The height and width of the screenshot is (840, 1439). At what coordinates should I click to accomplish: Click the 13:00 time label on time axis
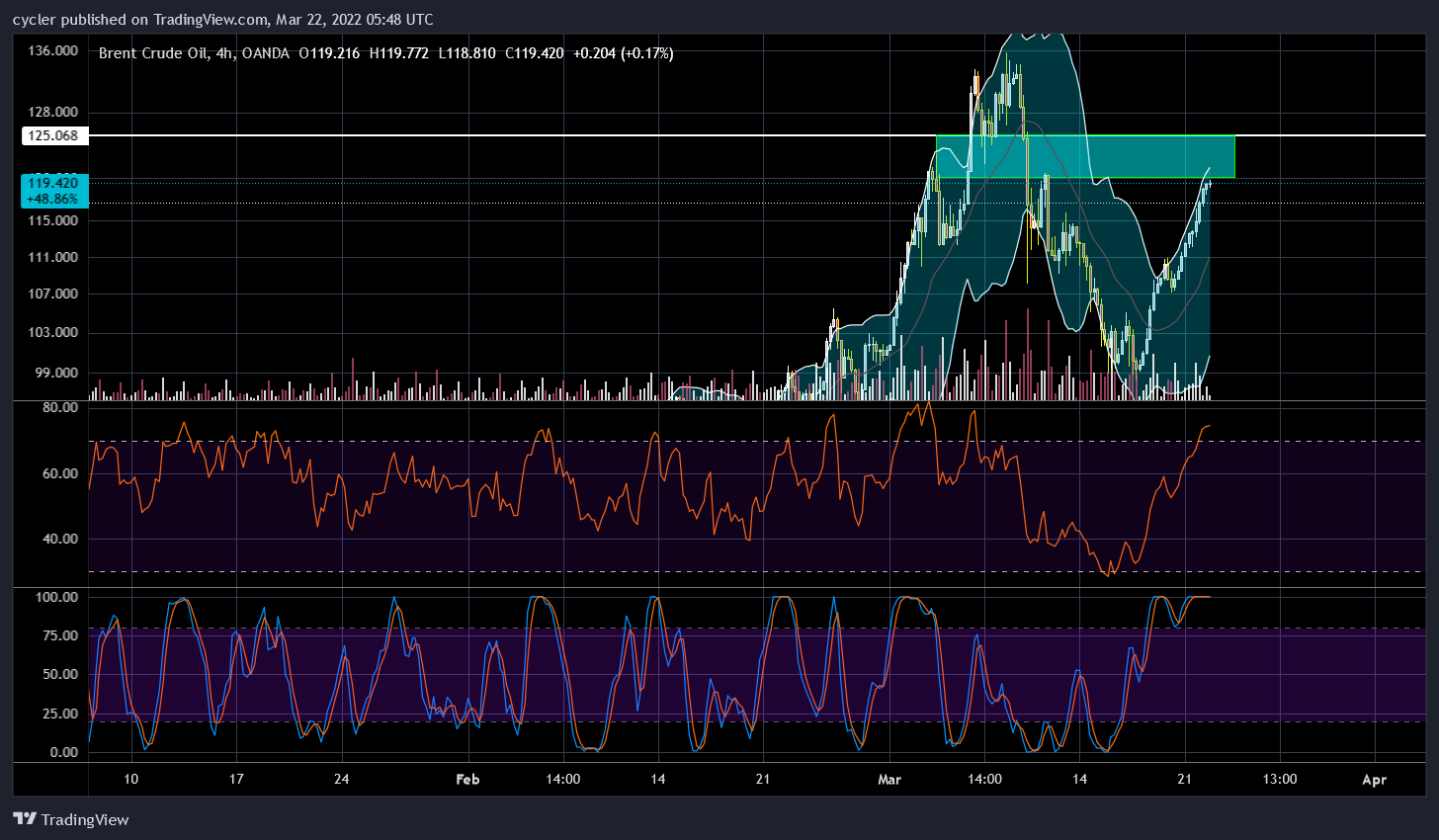point(1280,780)
